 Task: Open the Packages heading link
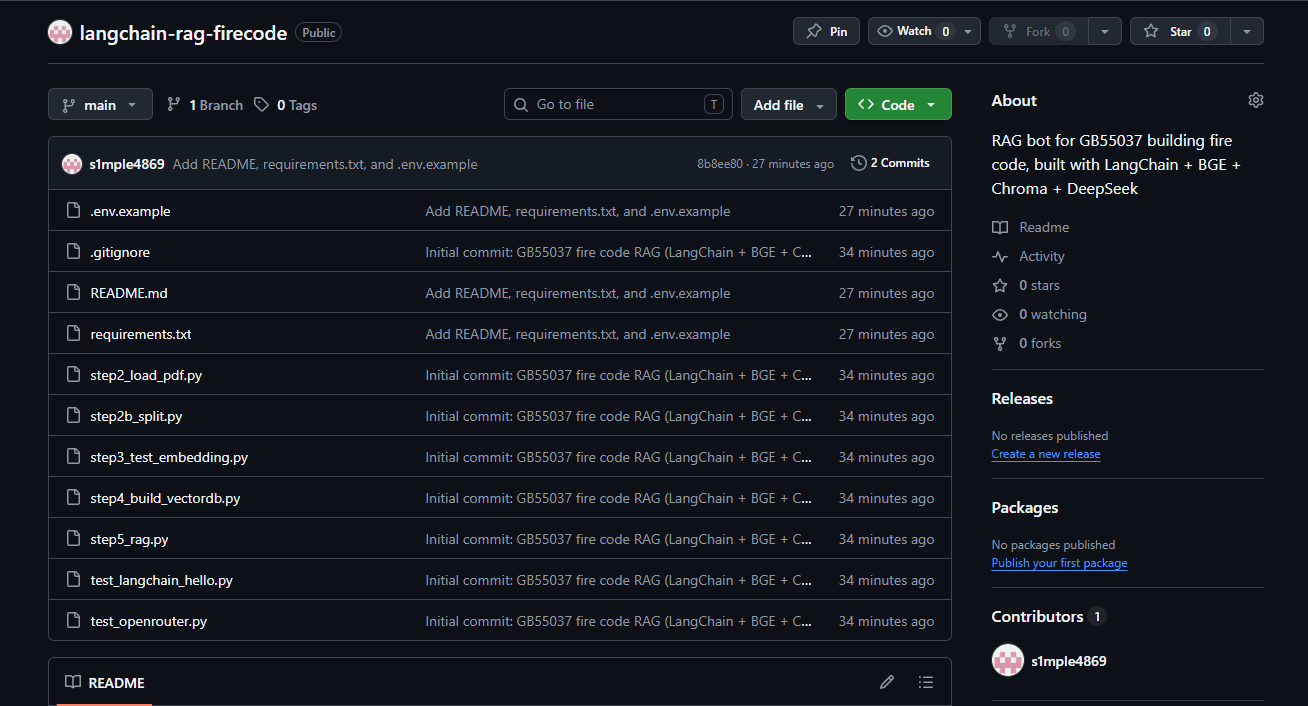[1025, 507]
